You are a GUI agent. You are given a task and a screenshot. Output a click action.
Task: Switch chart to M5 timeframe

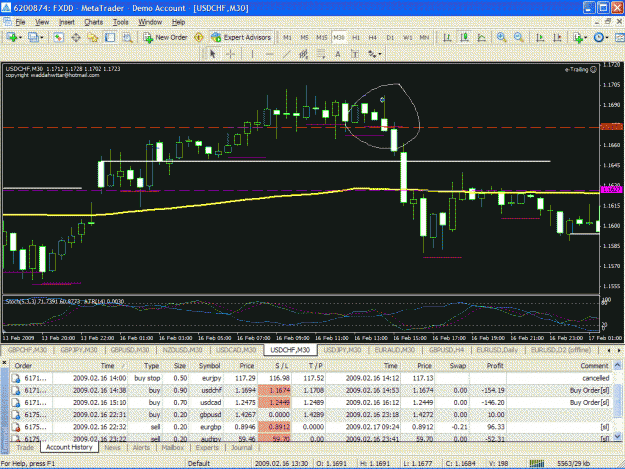[304, 37]
